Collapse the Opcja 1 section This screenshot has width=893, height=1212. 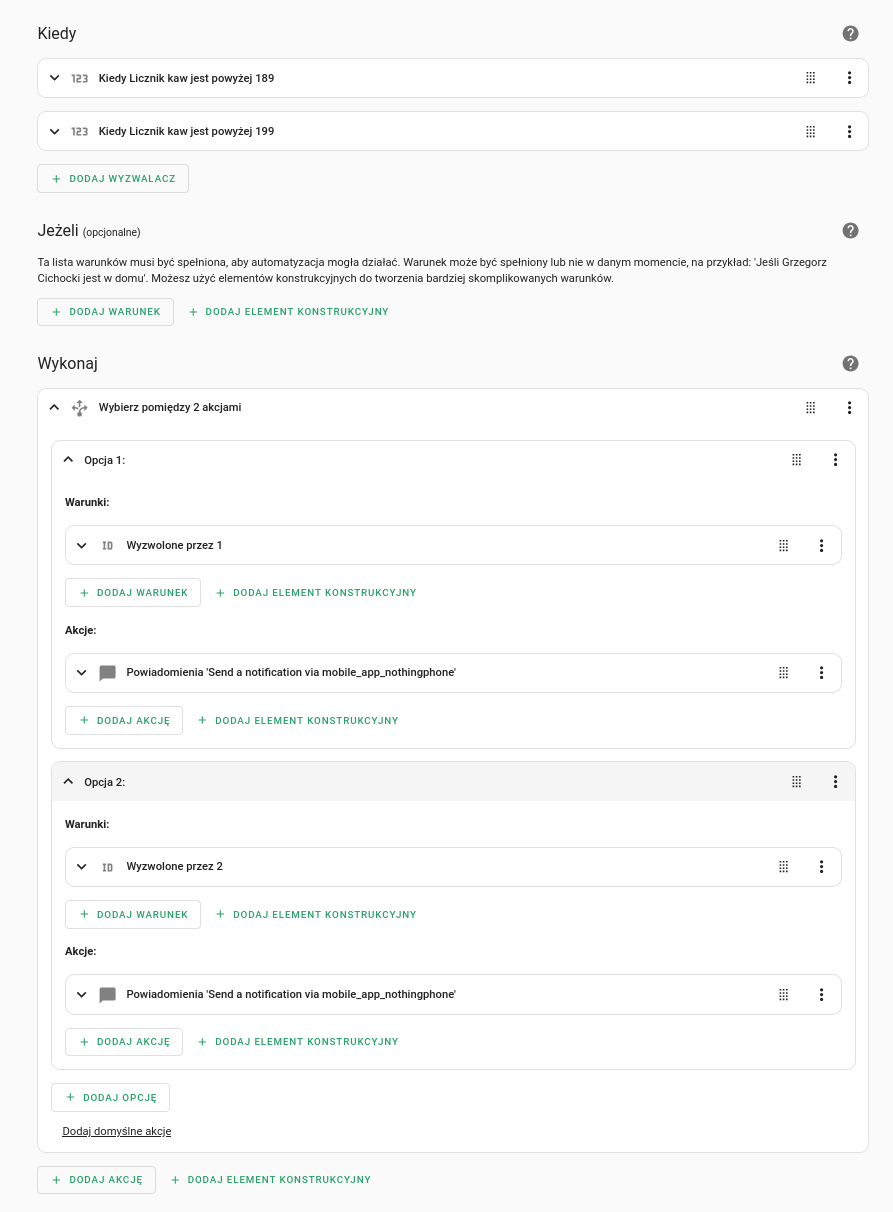click(68, 460)
